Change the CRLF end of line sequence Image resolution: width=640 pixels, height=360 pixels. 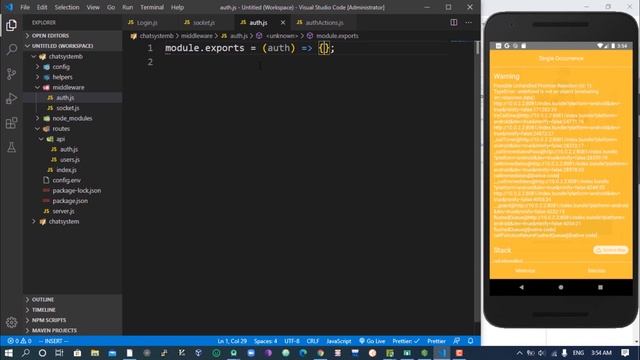click(313, 341)
